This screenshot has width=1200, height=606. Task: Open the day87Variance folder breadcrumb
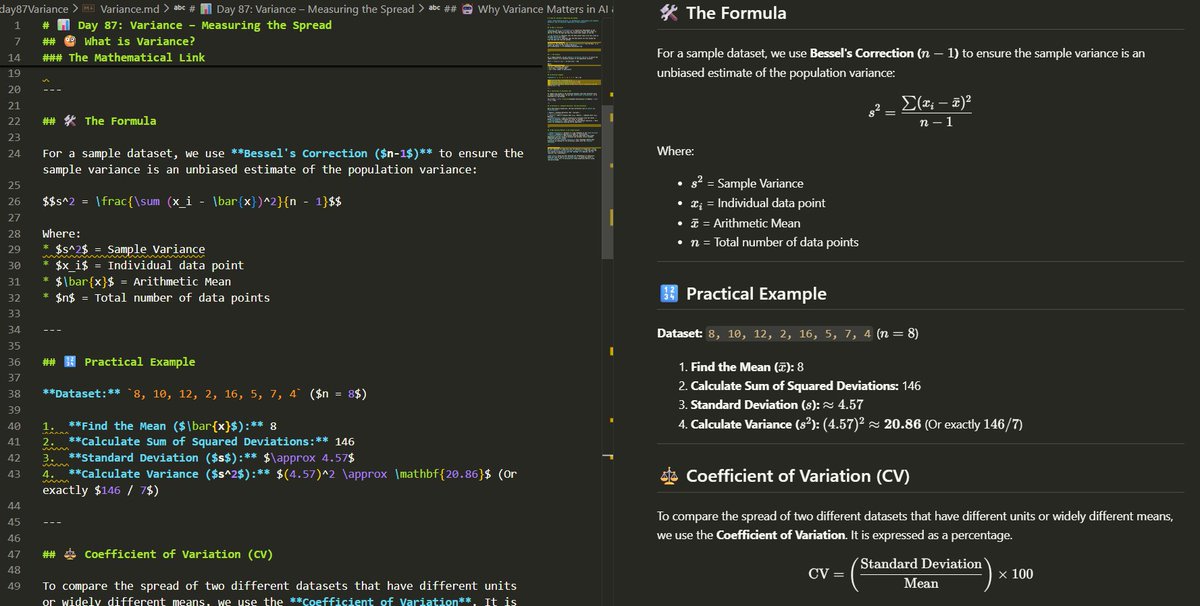[32, 9]
